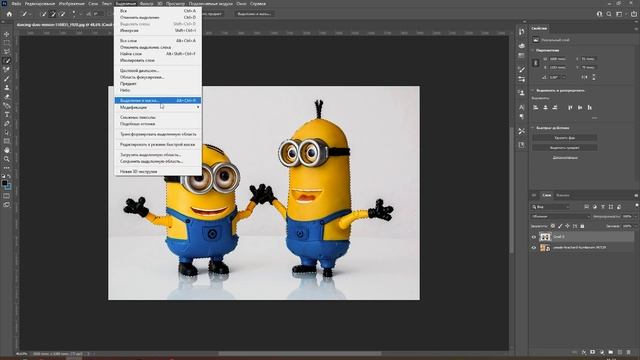Open Properties panel menu icon
The height and width of the screenshot is (360, 640).
click(636, 29)
